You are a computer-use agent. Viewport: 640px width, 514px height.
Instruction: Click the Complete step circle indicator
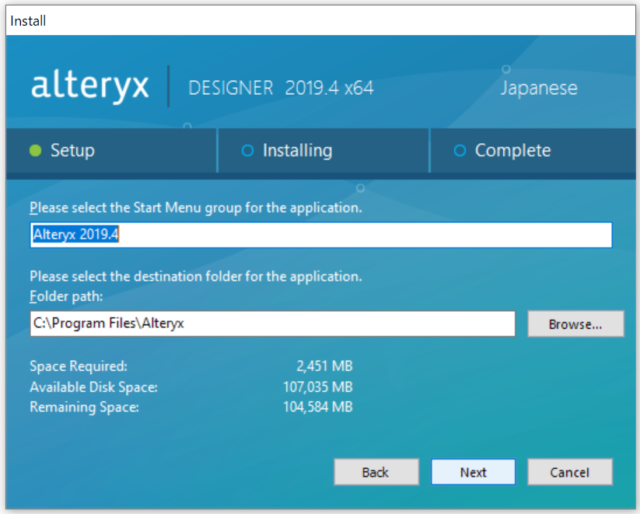[x=460, y=151]
